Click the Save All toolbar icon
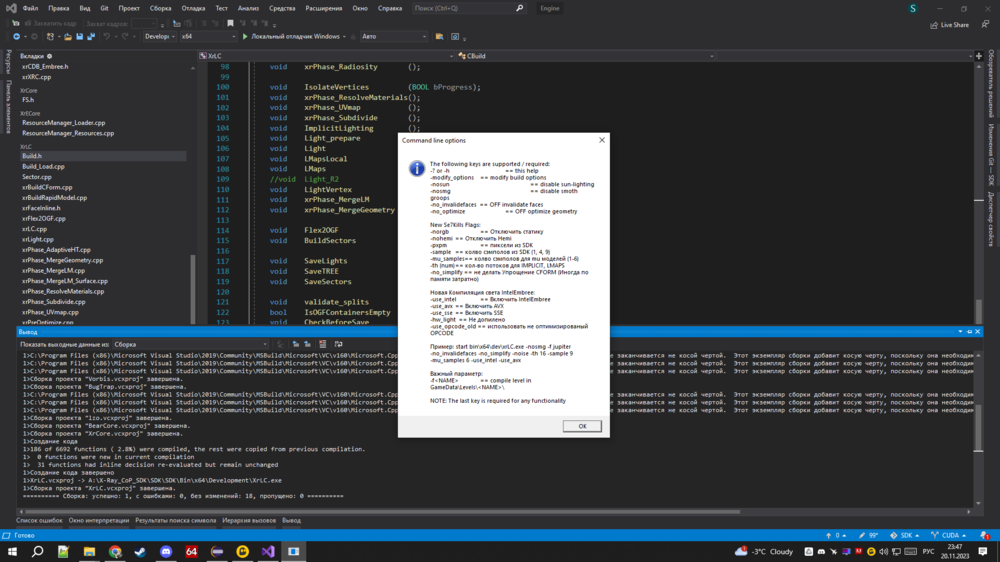1000x562 pixels. pos(91,37)
